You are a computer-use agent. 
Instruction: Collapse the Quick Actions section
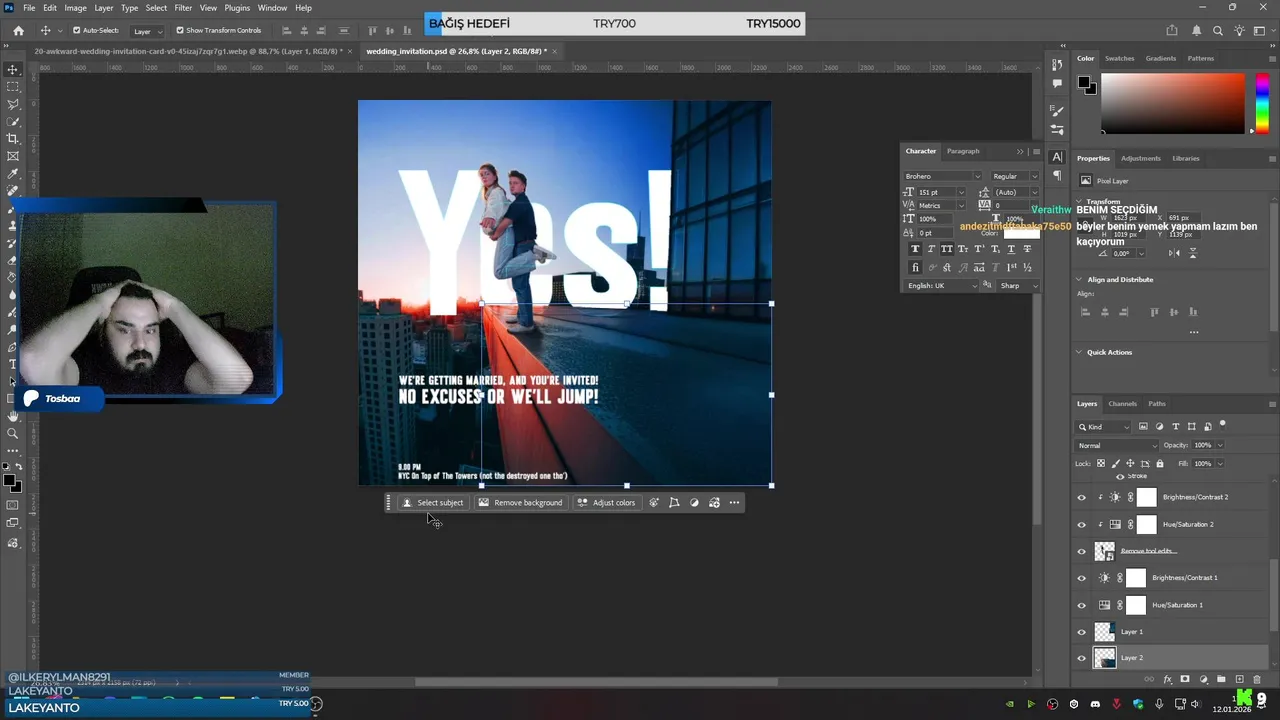[1080, 352]
